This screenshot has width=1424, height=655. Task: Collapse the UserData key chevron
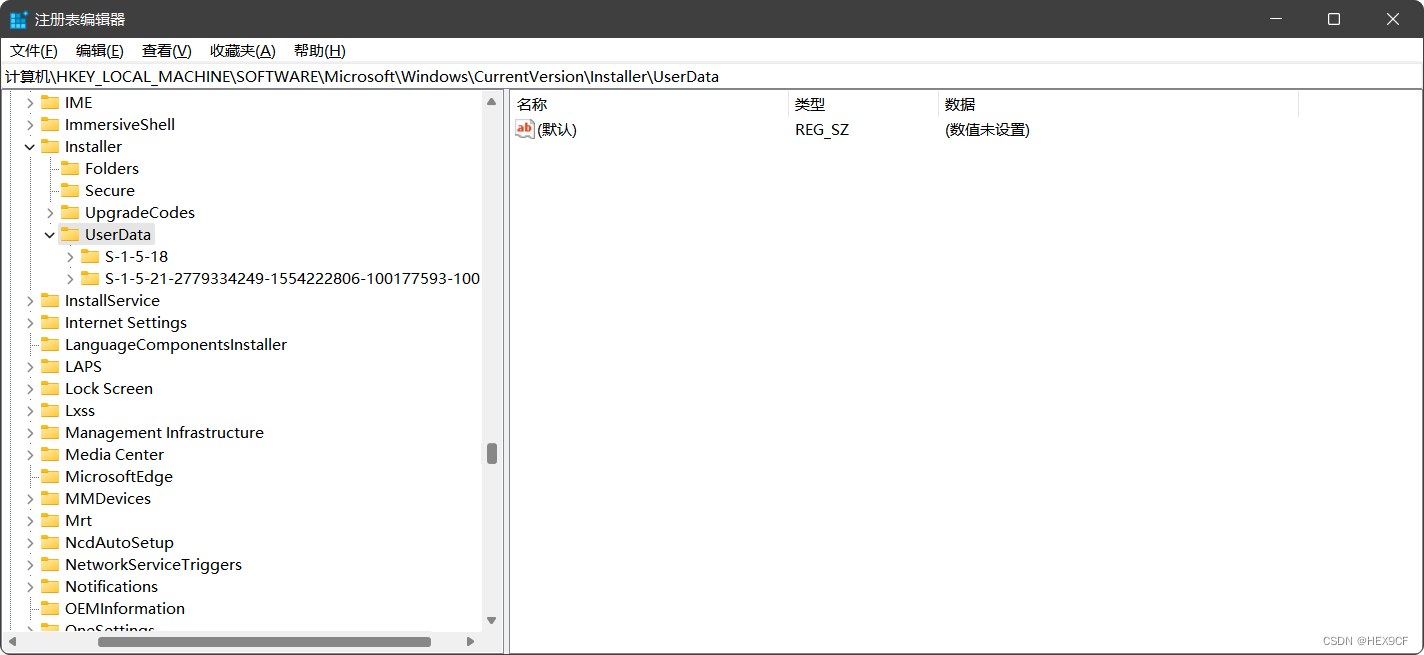coord(50,235)
